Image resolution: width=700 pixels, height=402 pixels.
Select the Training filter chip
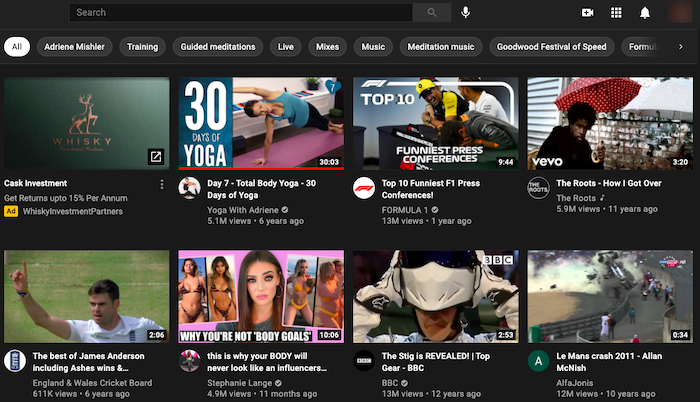142,46
